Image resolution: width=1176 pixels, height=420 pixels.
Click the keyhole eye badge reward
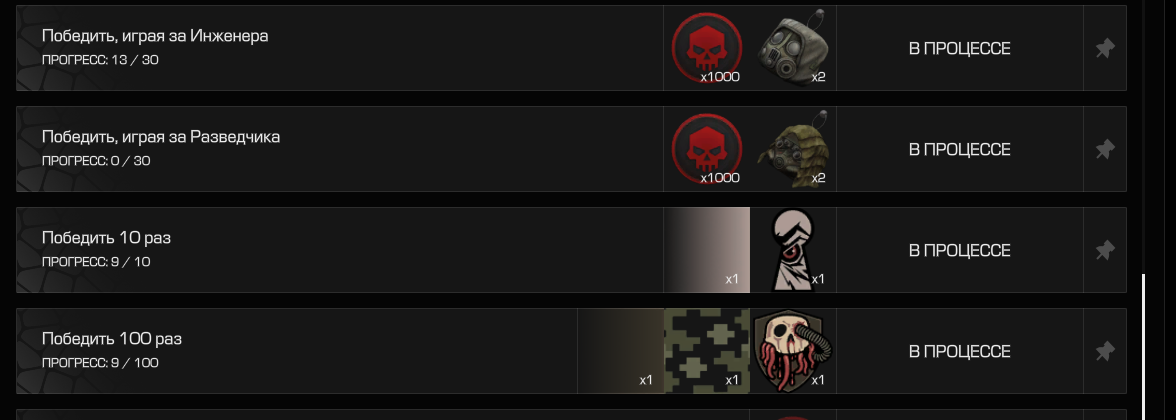(793, 250)
